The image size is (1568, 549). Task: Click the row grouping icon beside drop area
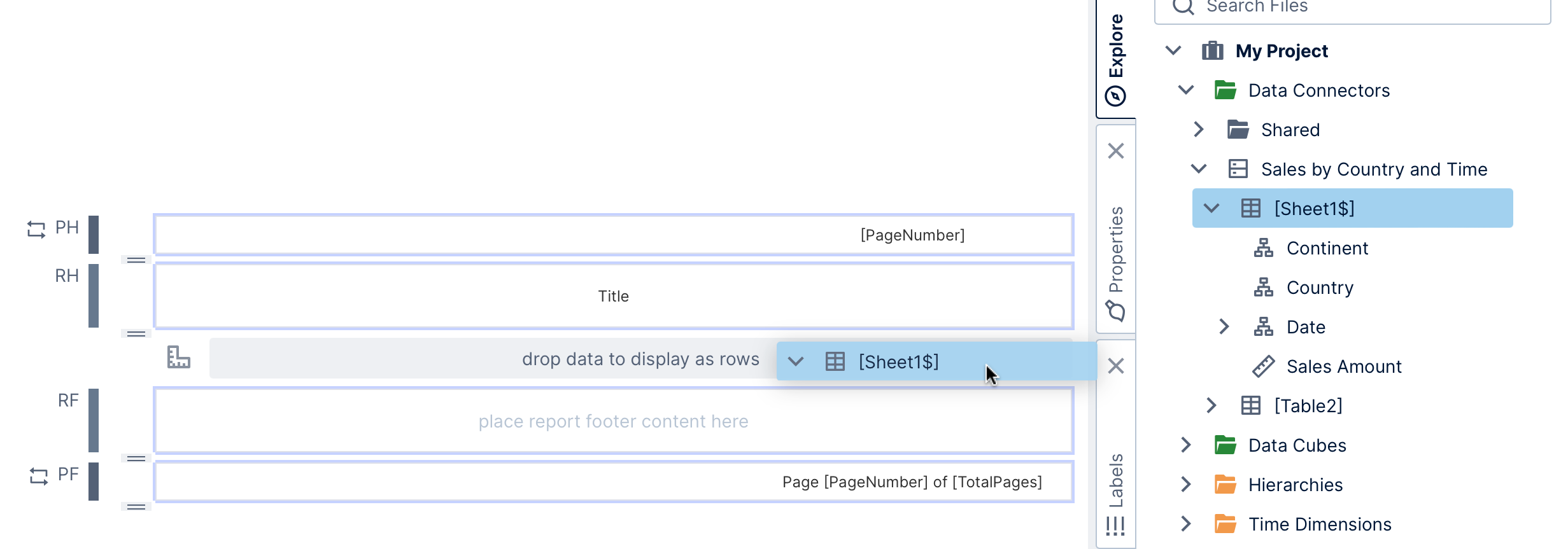[178, 358]
